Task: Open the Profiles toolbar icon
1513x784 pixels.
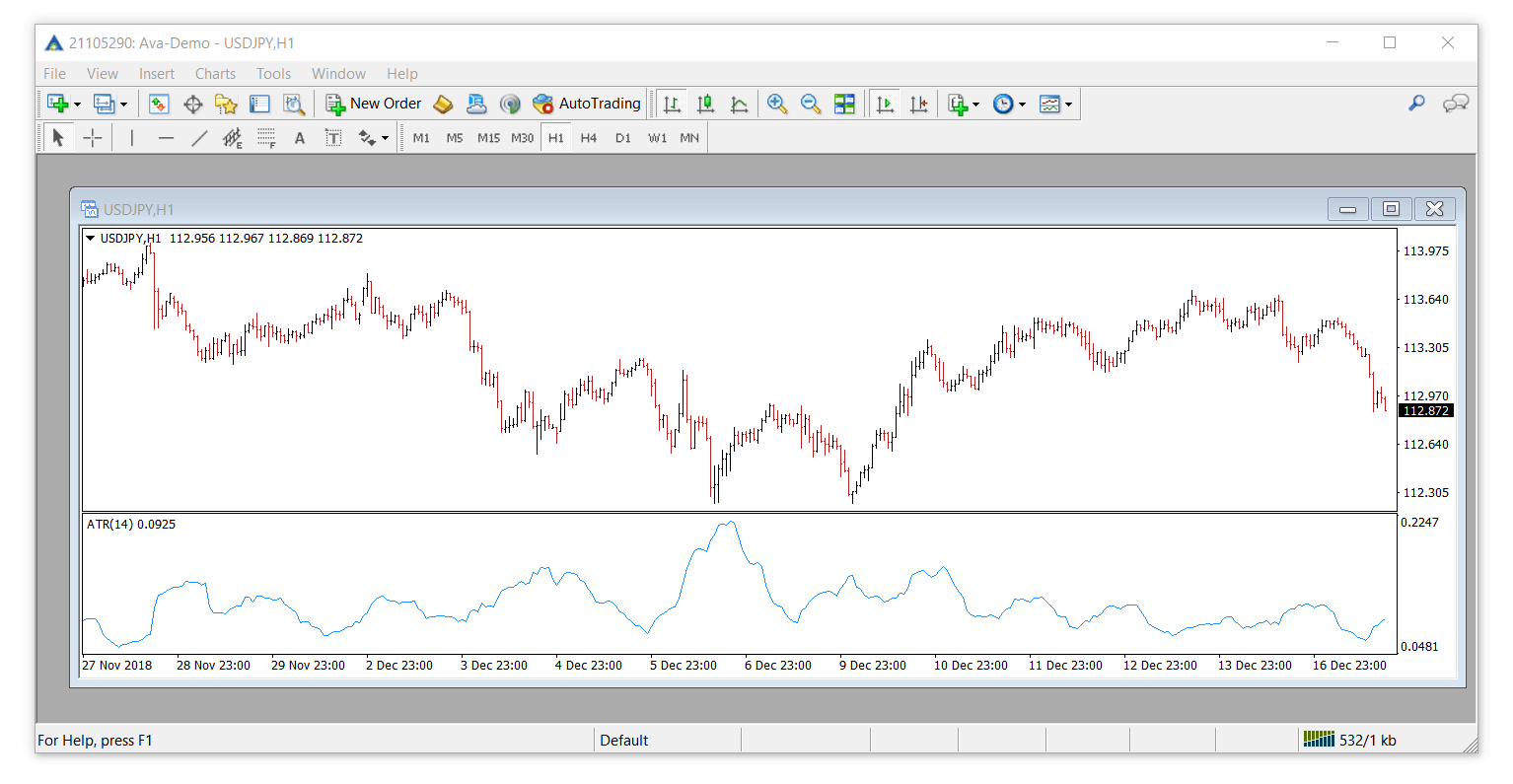Action: [104, 104]
